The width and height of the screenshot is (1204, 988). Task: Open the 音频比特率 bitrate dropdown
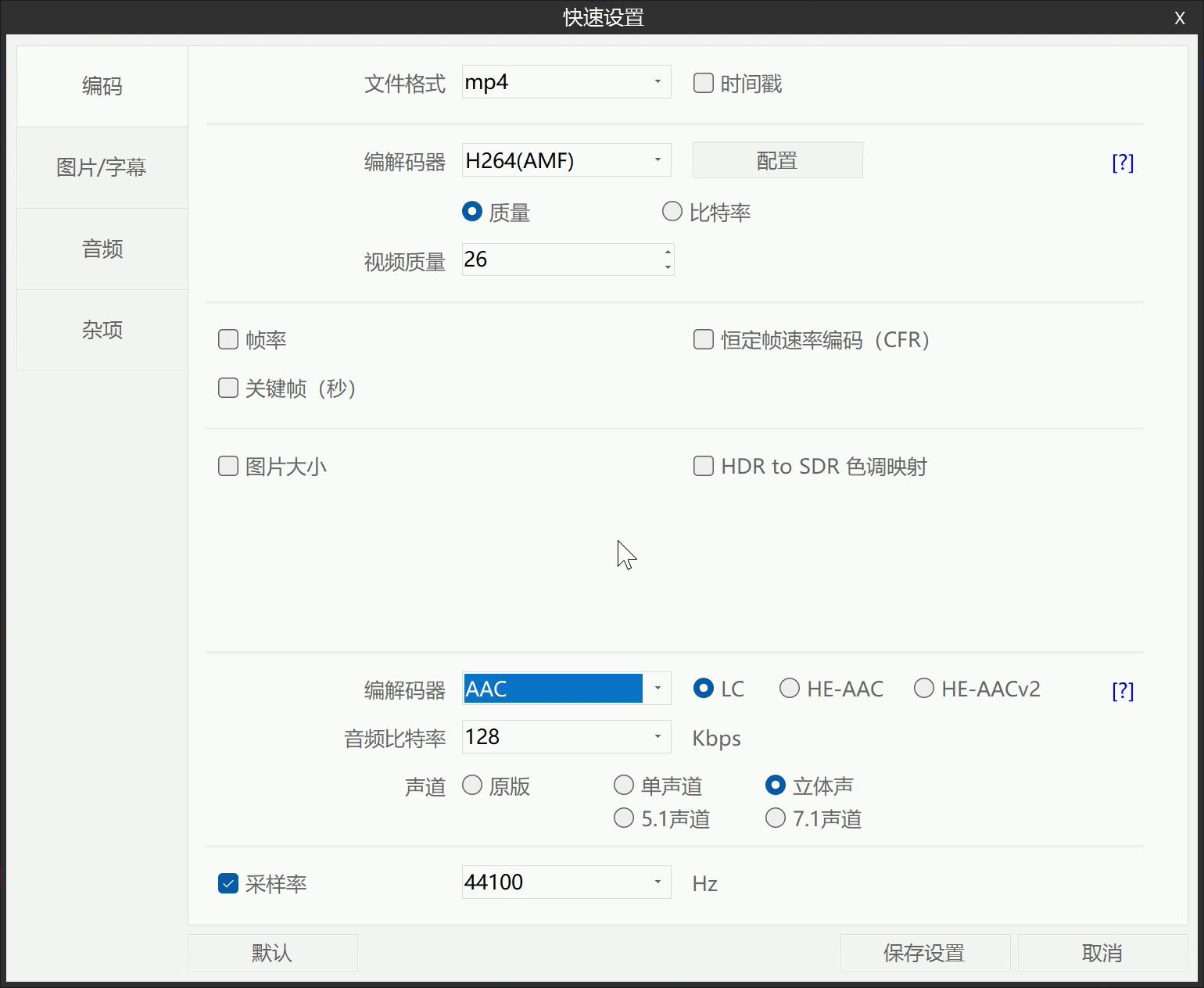click(657, 736)
